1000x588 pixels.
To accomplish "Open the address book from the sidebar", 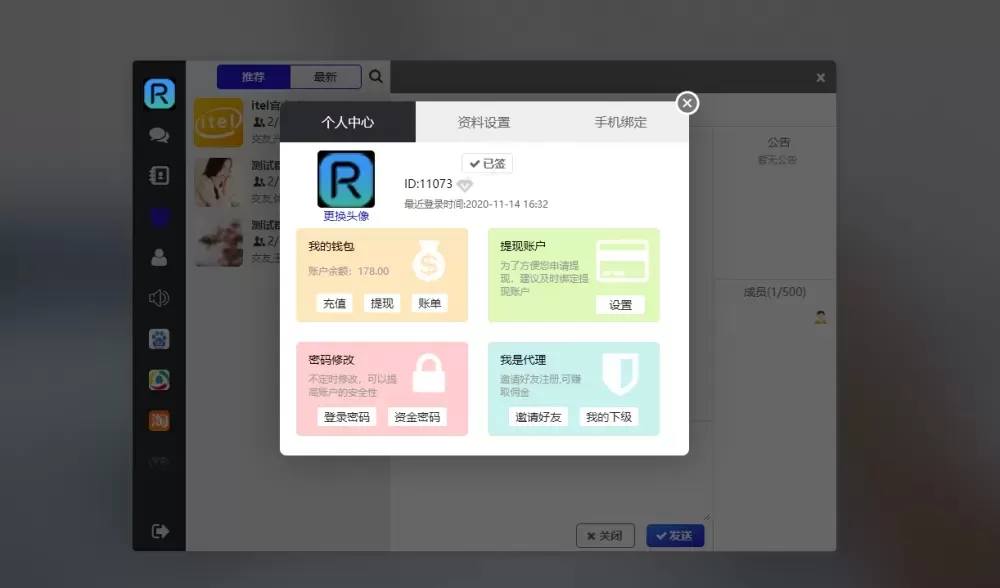I will [158, 176].
